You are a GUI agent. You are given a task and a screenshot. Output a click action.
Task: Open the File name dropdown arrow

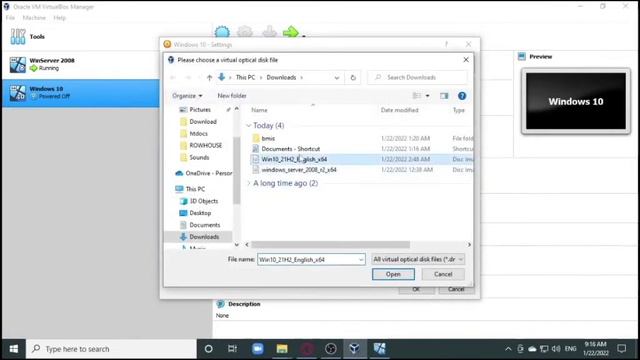tap(361, 260)
